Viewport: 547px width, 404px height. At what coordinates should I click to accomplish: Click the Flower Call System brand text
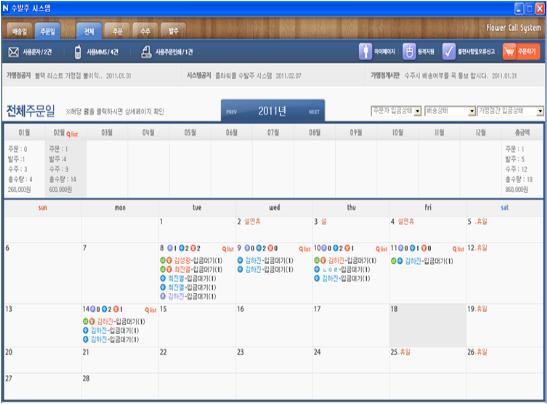pyautogui.click(x=514, y=28)
